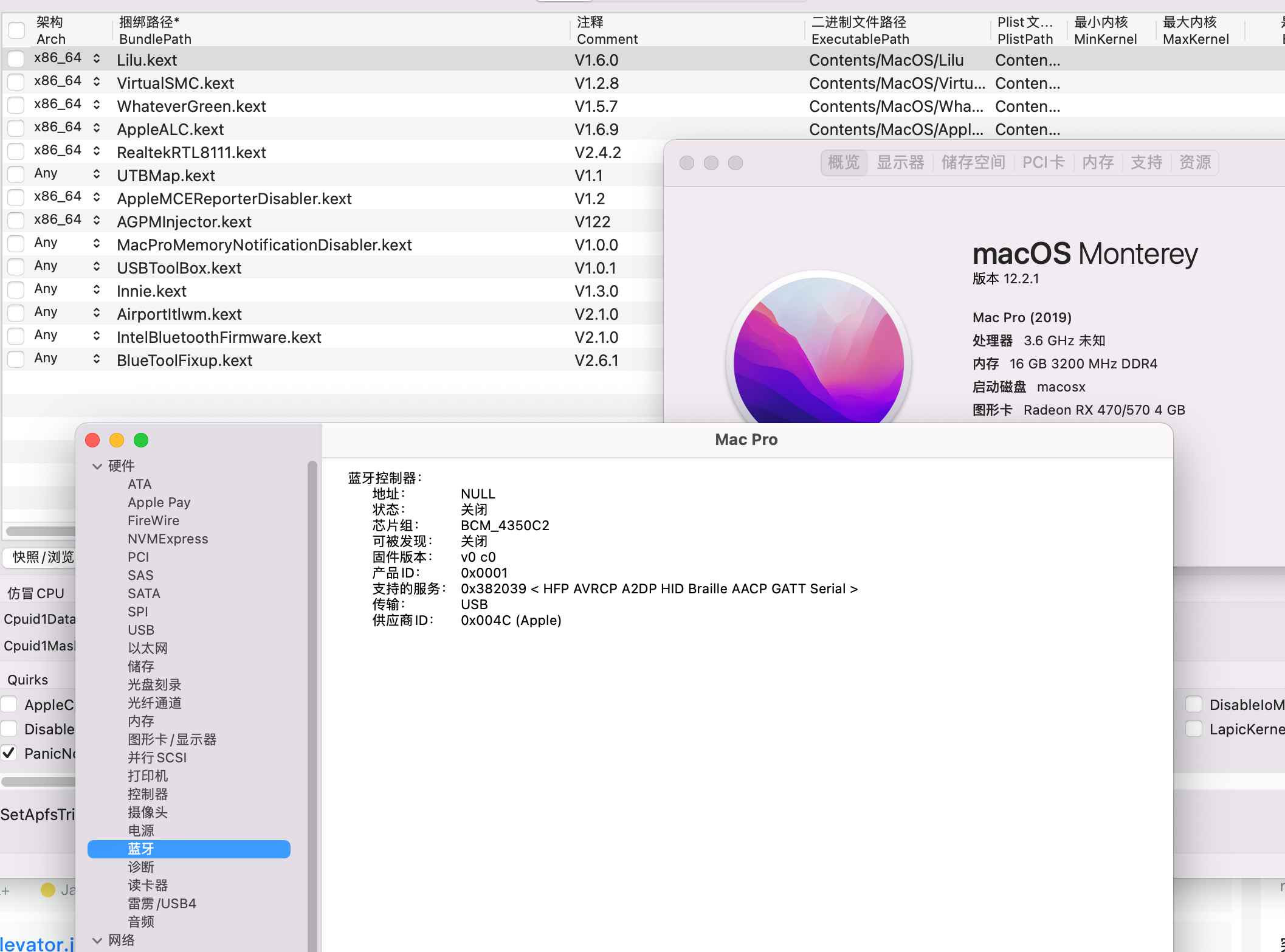Open the PCI卡 tab
The width and height of the screenshot is (1285, 952).
click(1044, 162)
